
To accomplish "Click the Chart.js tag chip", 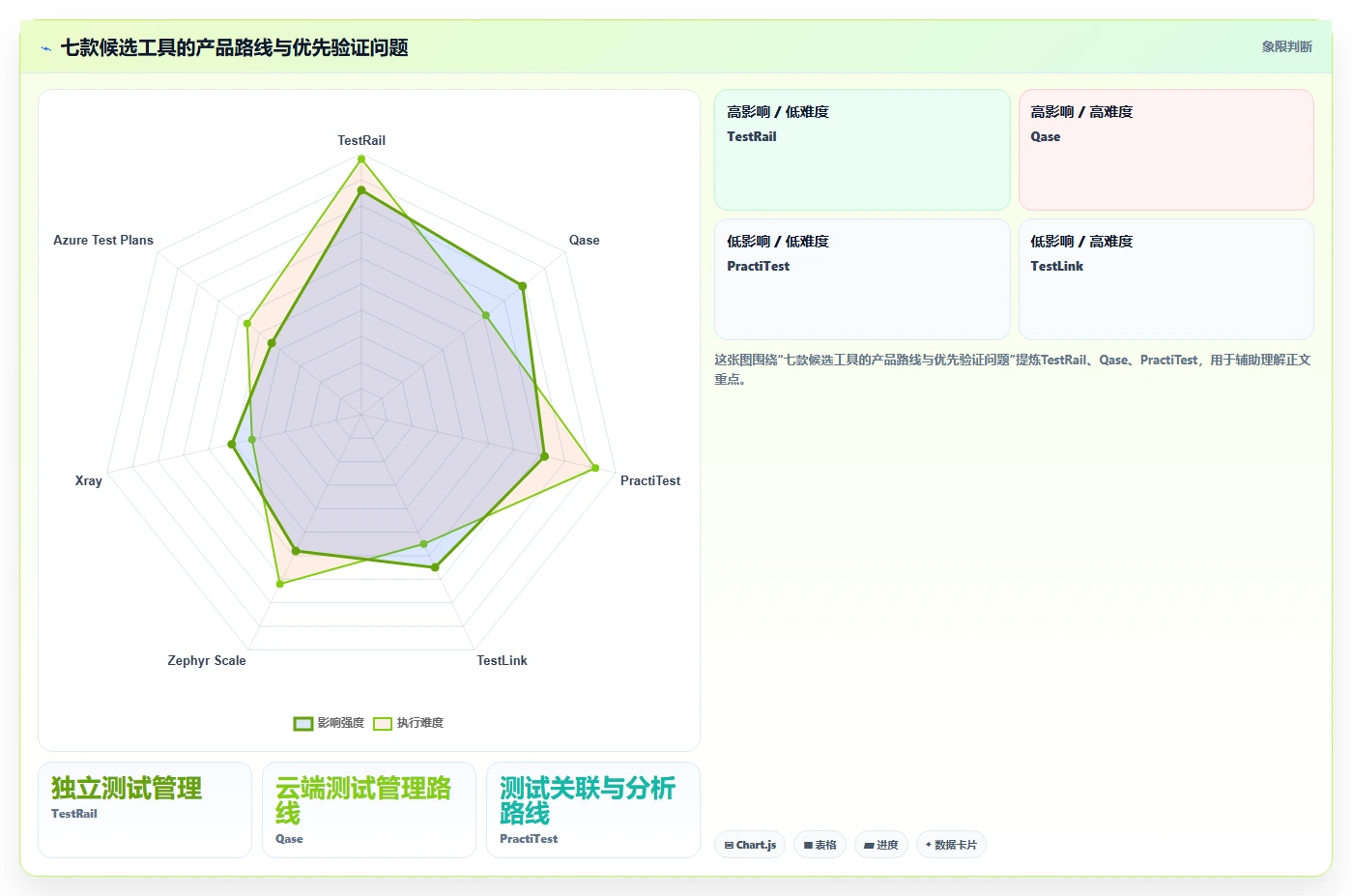I will click(750, 845).
